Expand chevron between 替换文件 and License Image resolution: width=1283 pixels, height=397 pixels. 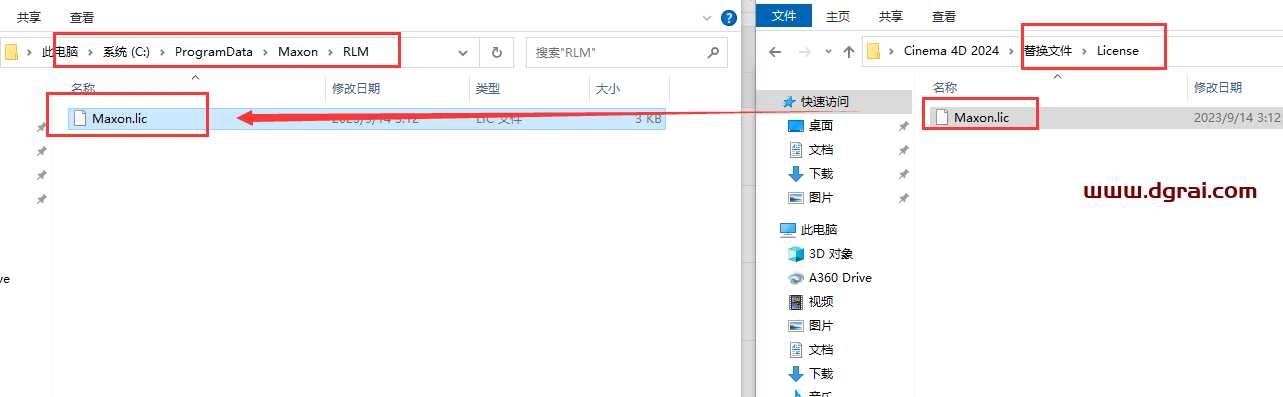[1085, 51]
